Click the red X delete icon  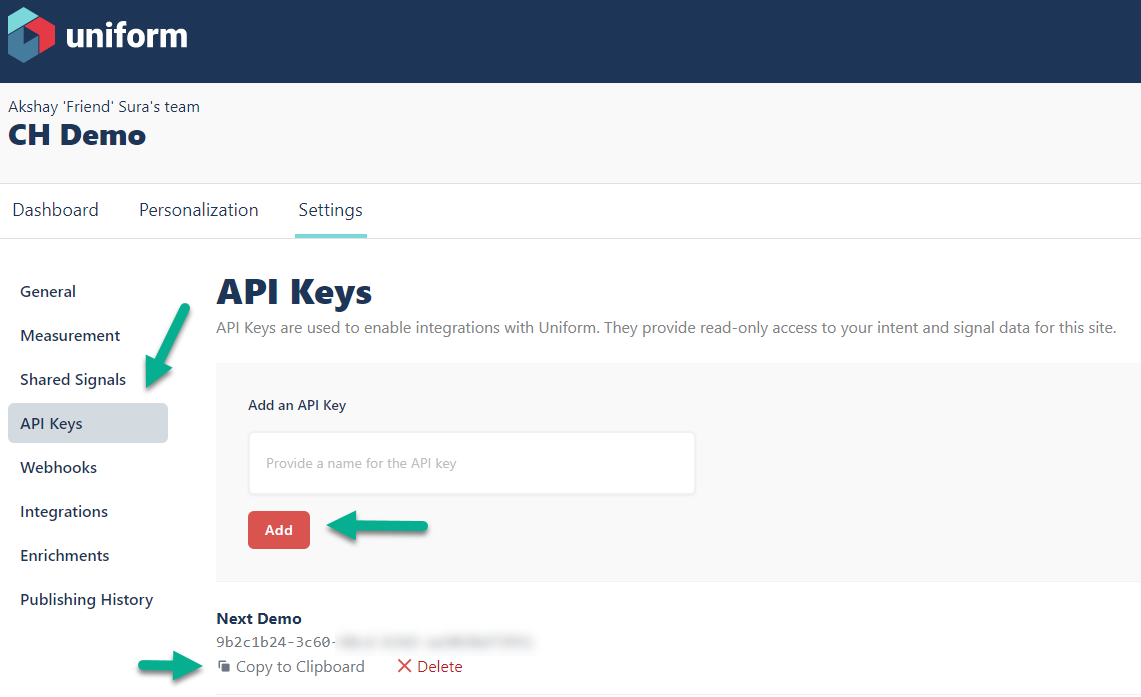coord(404,666)
